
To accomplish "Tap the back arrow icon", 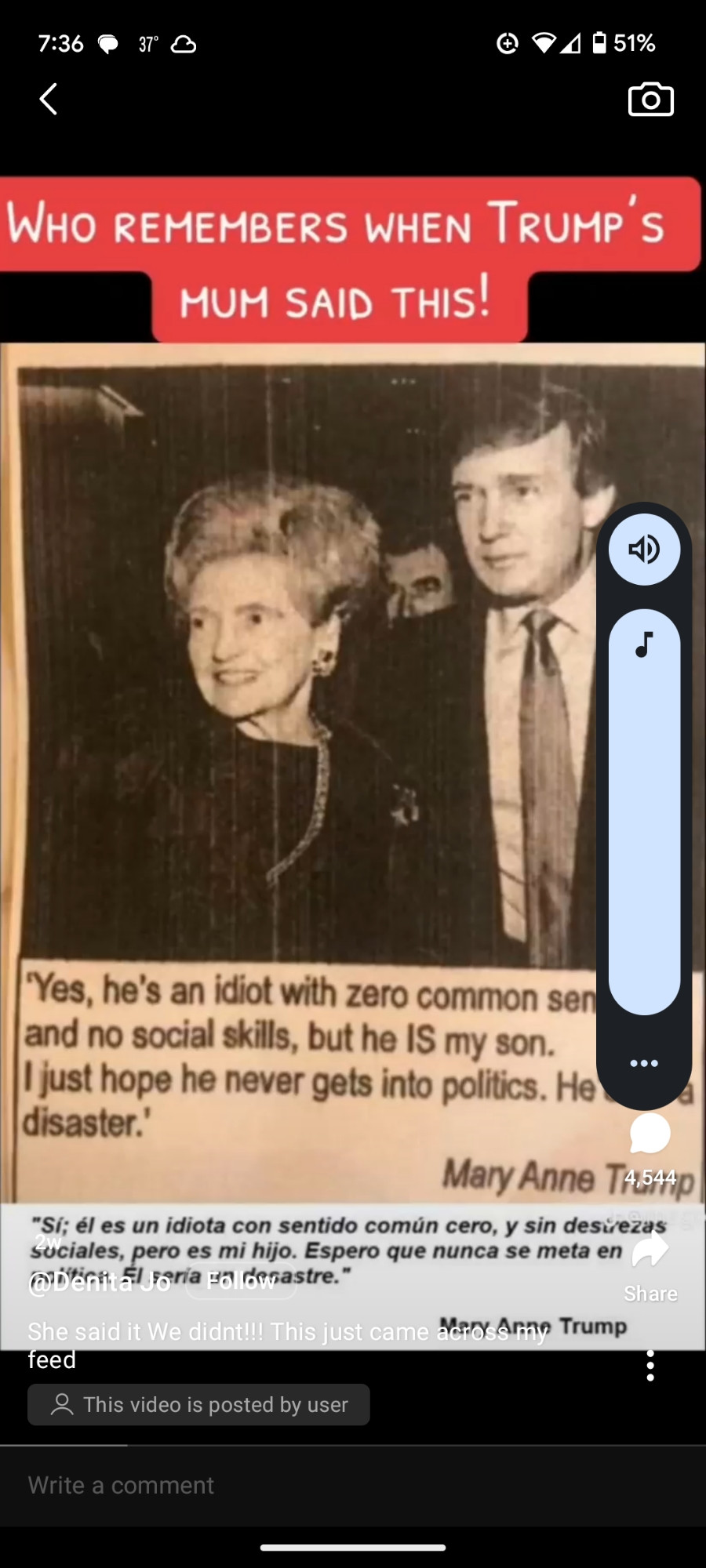I will 49,100.
